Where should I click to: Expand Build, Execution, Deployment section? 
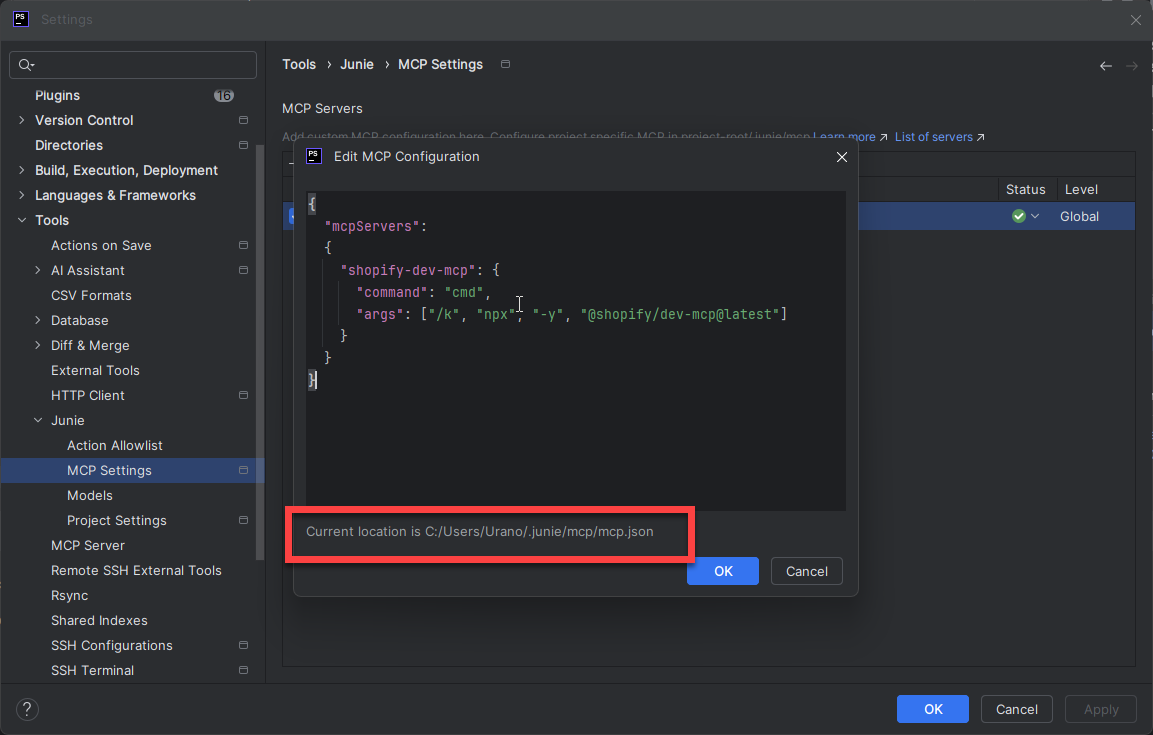click(21, 170)
